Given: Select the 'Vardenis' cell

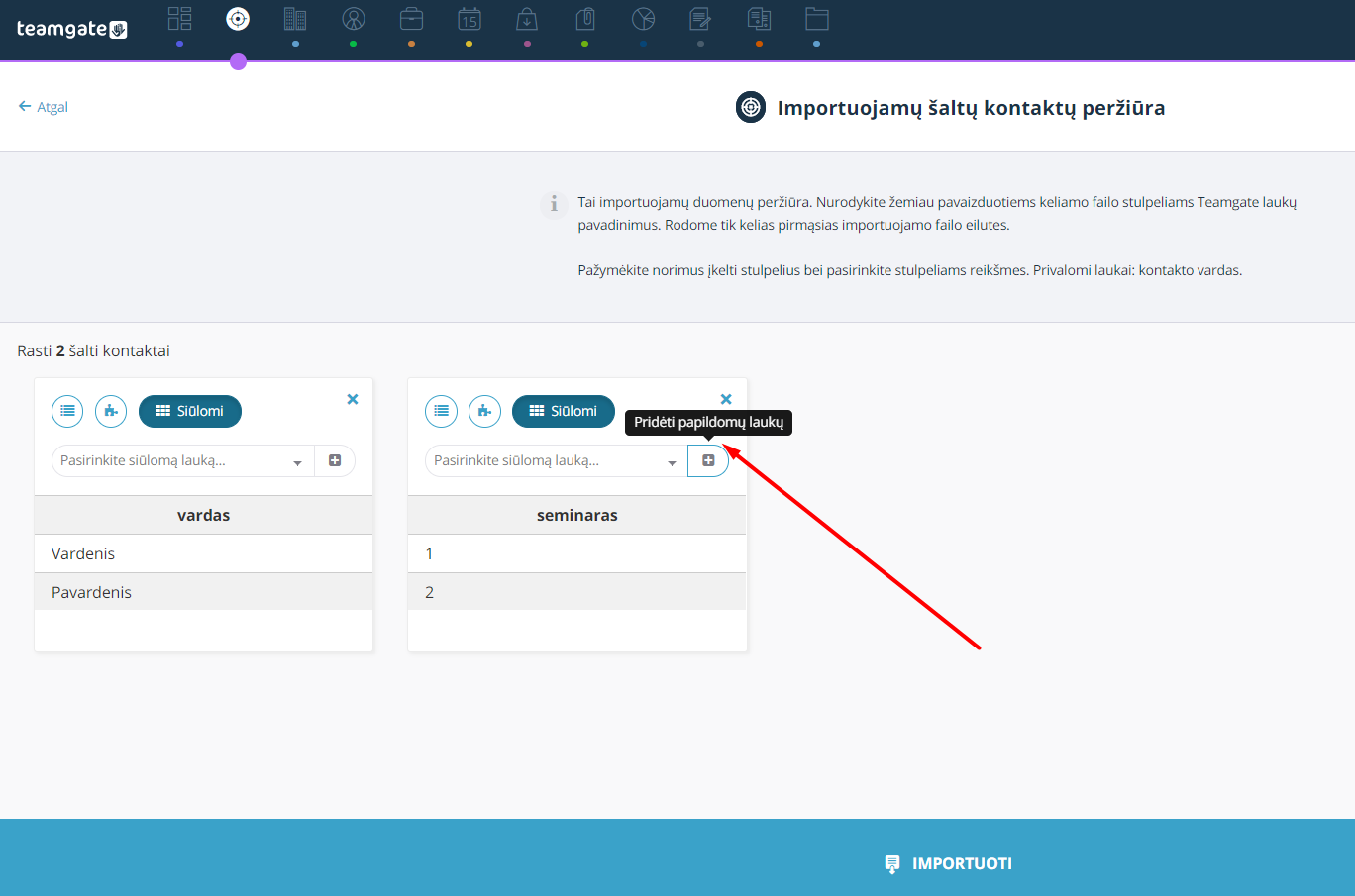Looking at the screenshot, I should pyautogui.click(x=204, y=553).
